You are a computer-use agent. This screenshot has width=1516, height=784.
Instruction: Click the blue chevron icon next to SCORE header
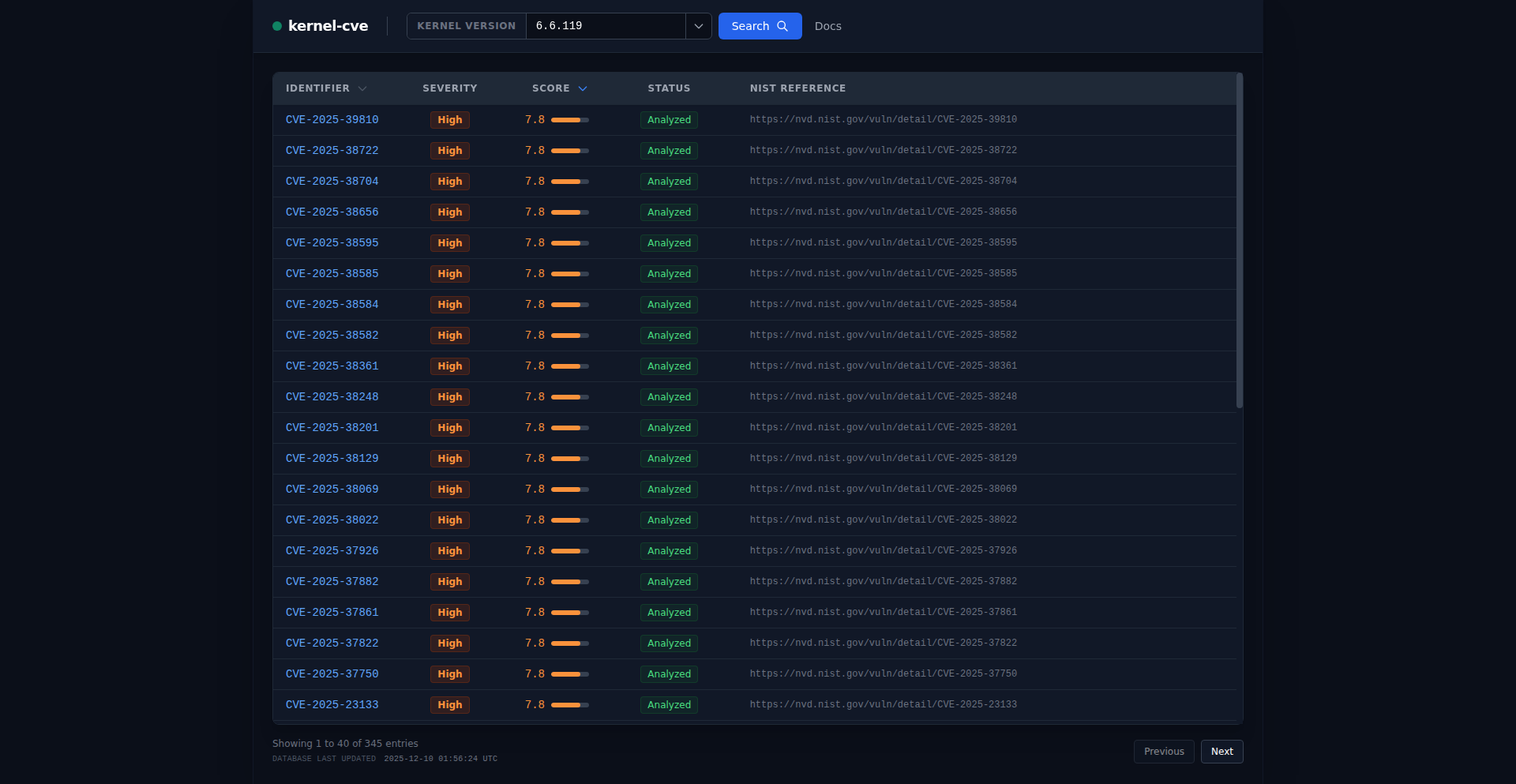tap(584, 88)
